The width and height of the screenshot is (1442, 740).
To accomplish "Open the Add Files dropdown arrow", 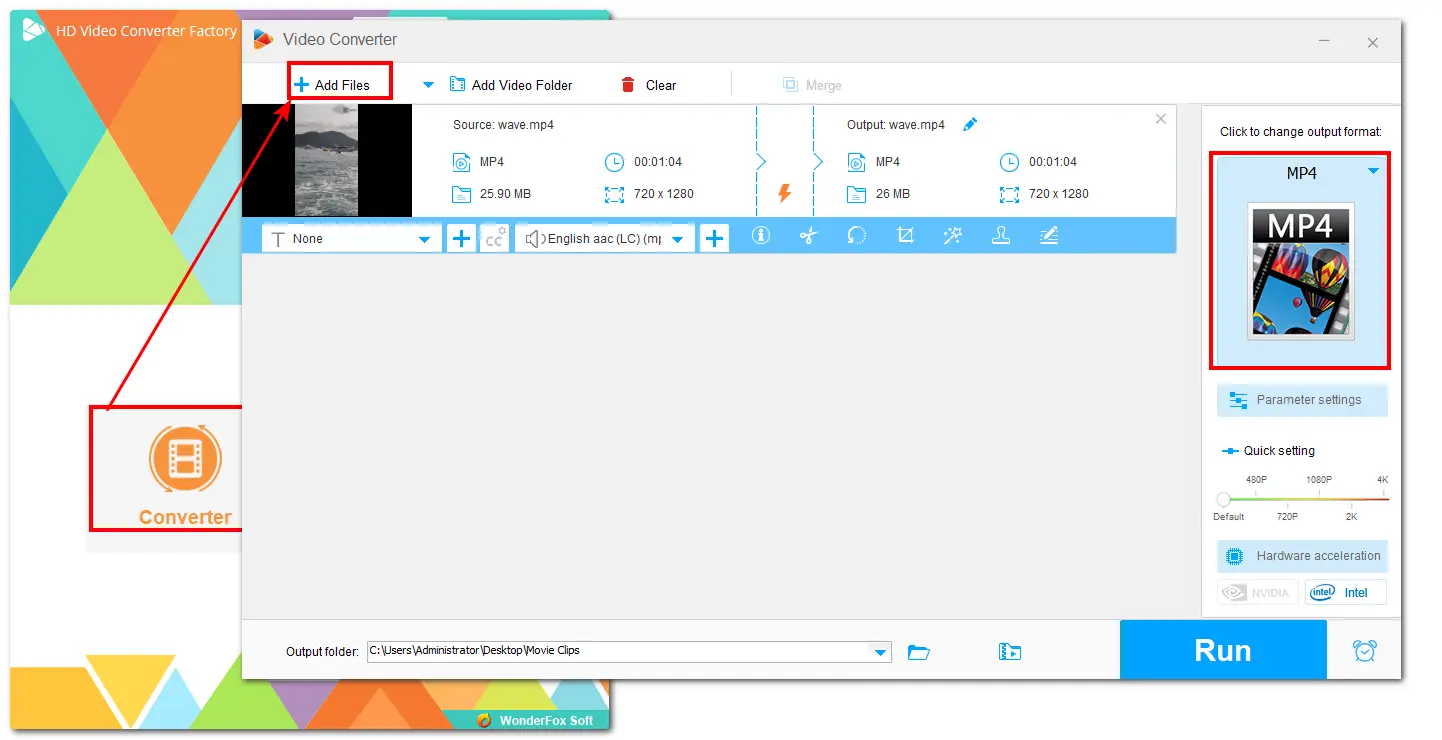I will click(x=429, y=85).
